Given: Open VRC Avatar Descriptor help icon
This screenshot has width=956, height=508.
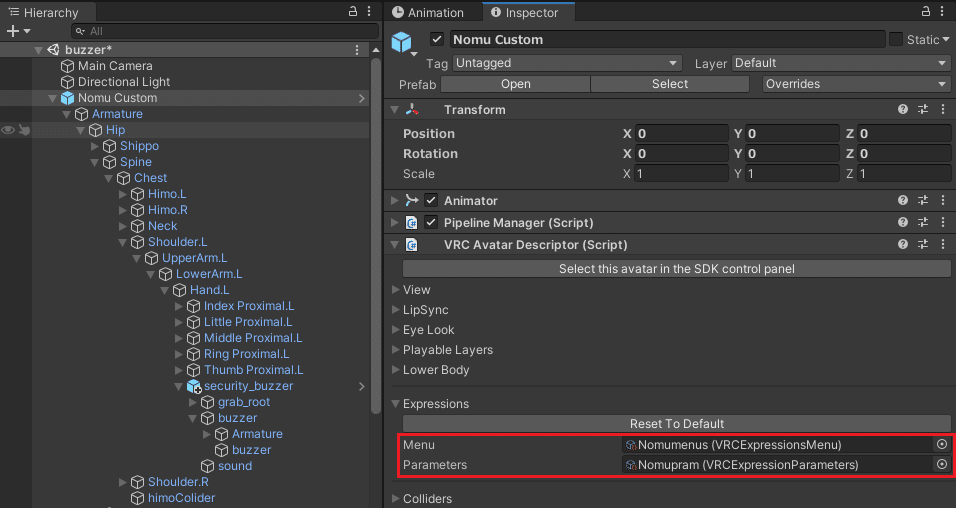Looking at the screenshot, I should [903, 244].
